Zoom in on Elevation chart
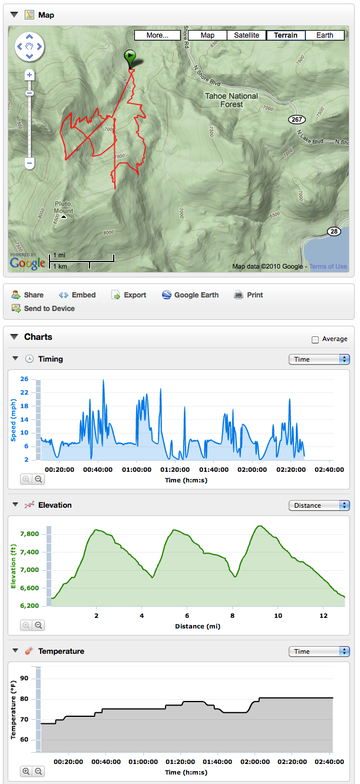 [26, 625]
